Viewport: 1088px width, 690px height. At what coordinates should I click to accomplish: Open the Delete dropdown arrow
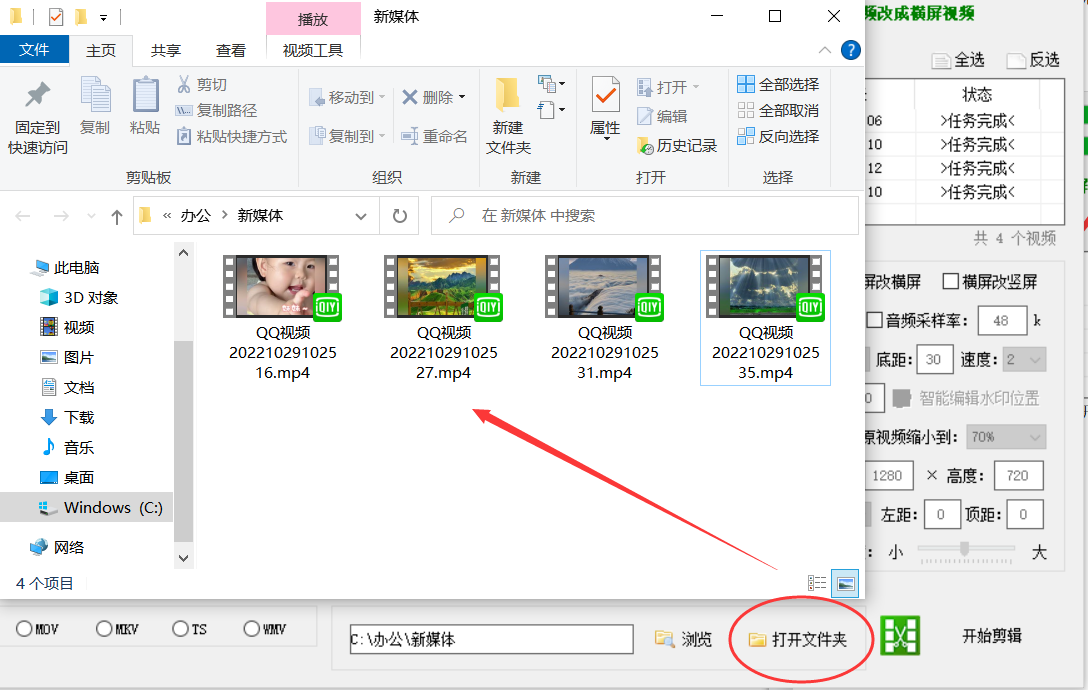462,97
